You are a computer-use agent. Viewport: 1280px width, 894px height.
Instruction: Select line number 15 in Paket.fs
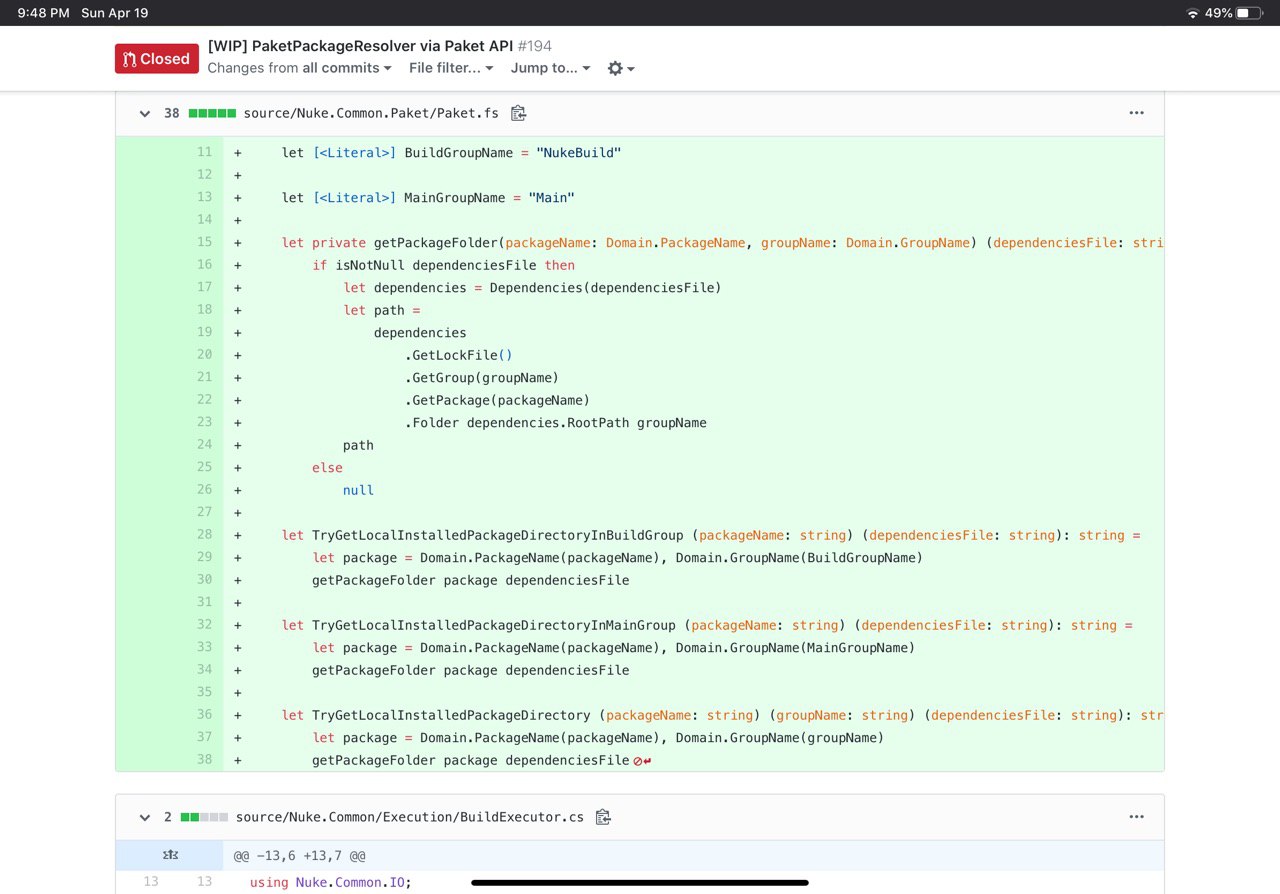[x=204, y=242]
